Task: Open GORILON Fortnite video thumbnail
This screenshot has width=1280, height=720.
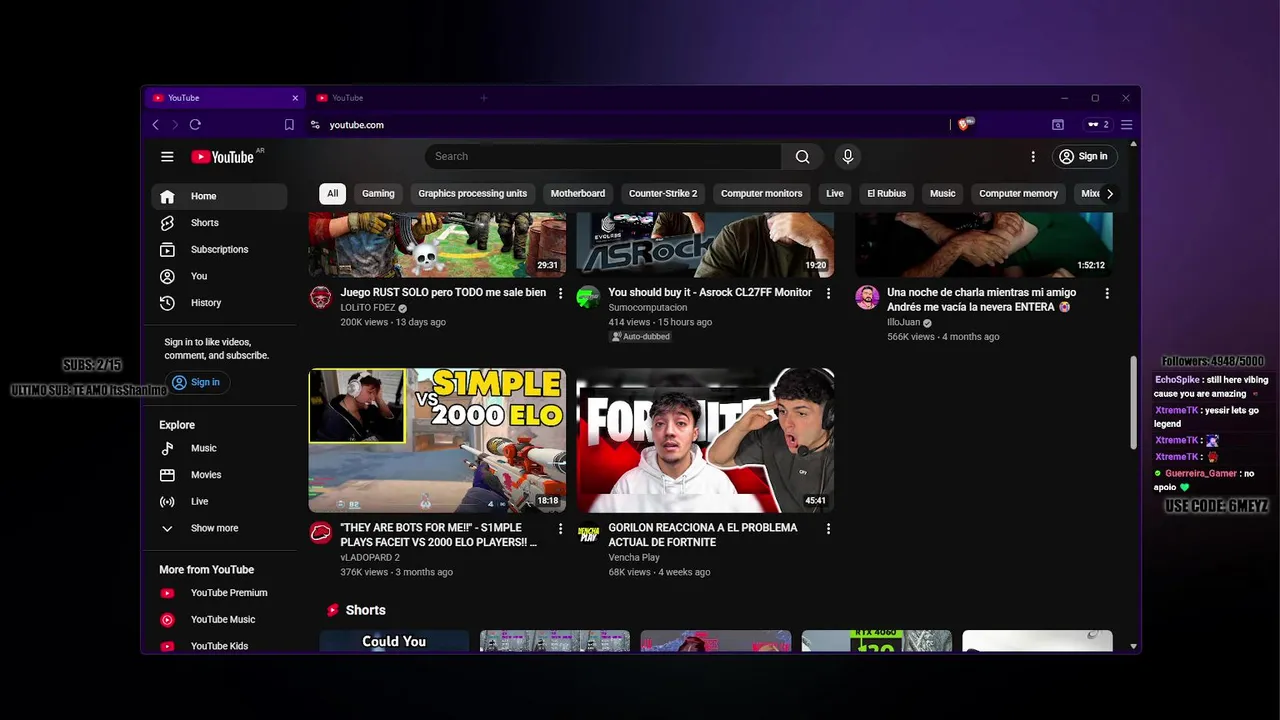Action: click(x=705, y=441)
